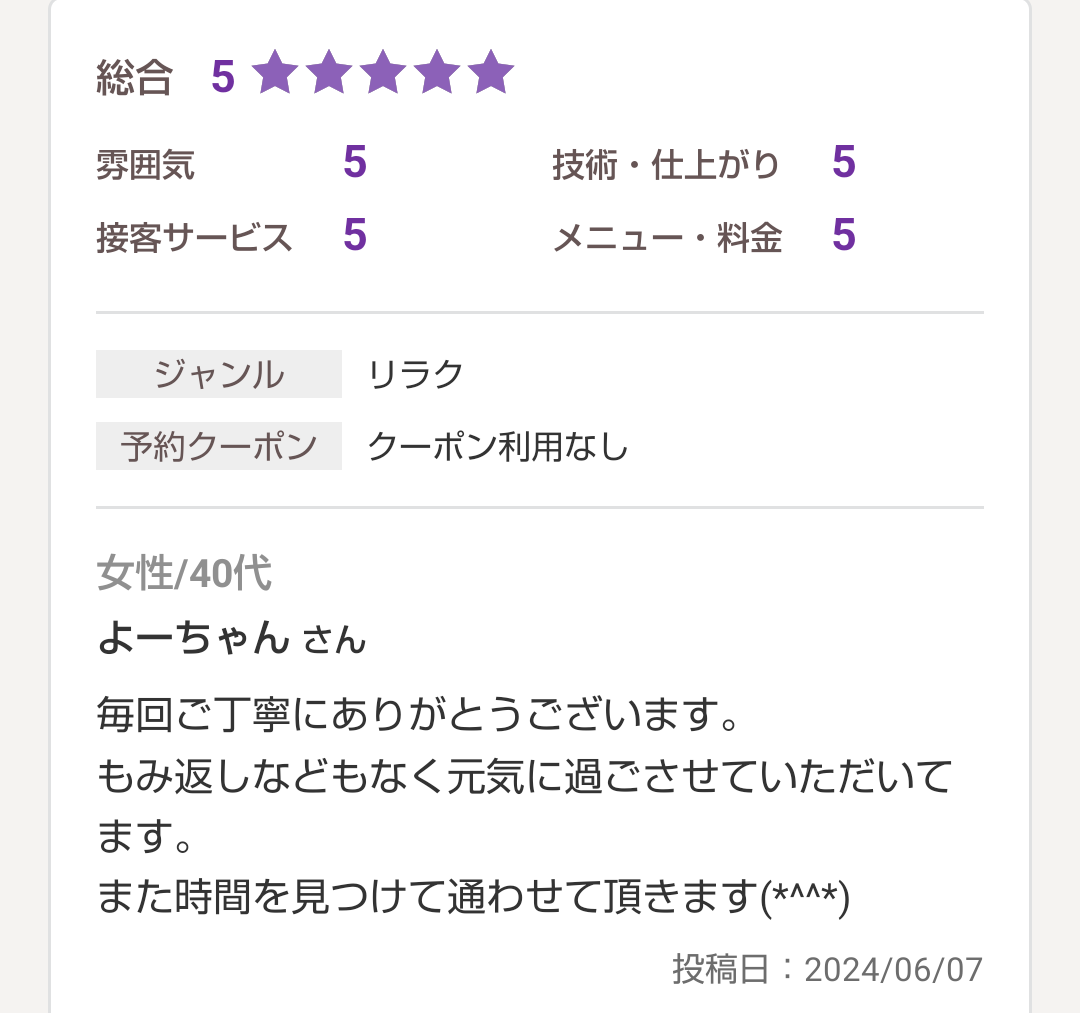Screen dimensions: 1080x1013
Task: Click the メニュー・料金 rating label
Action: pos(667,238)
